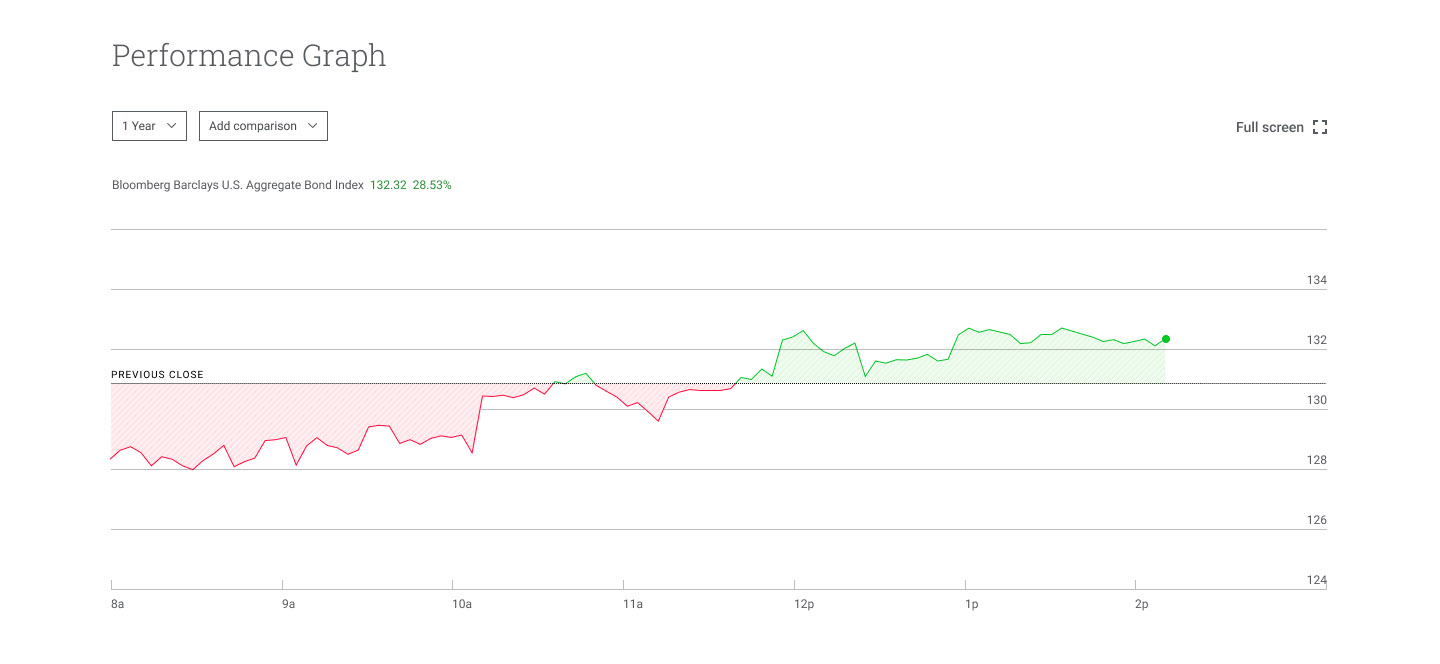Click the 126 value axis label
The width and height of the screenshot is (1440, 664).
click(1317, 520)
